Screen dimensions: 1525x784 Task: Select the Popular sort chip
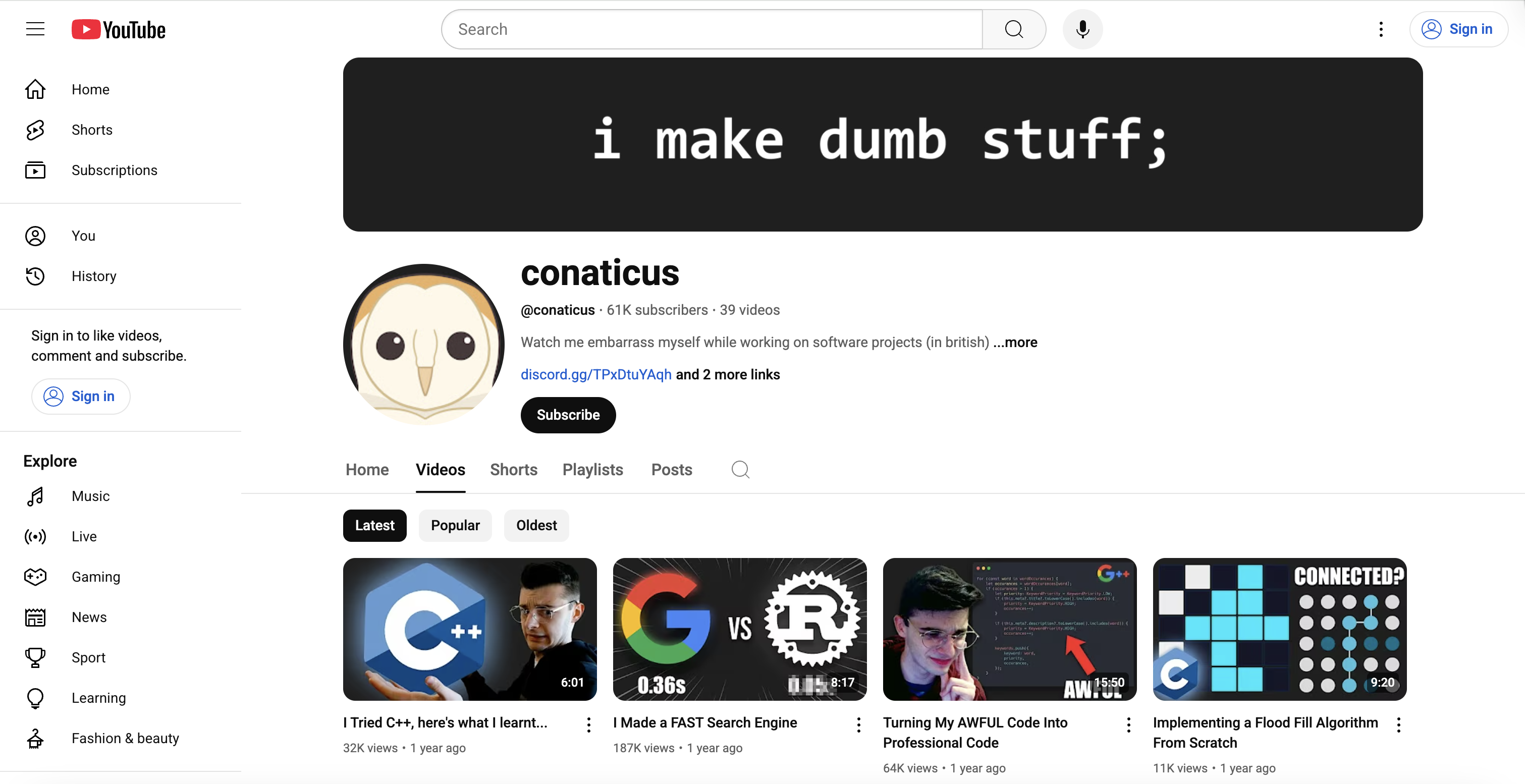pyautogui.click(x=455, y=525)
